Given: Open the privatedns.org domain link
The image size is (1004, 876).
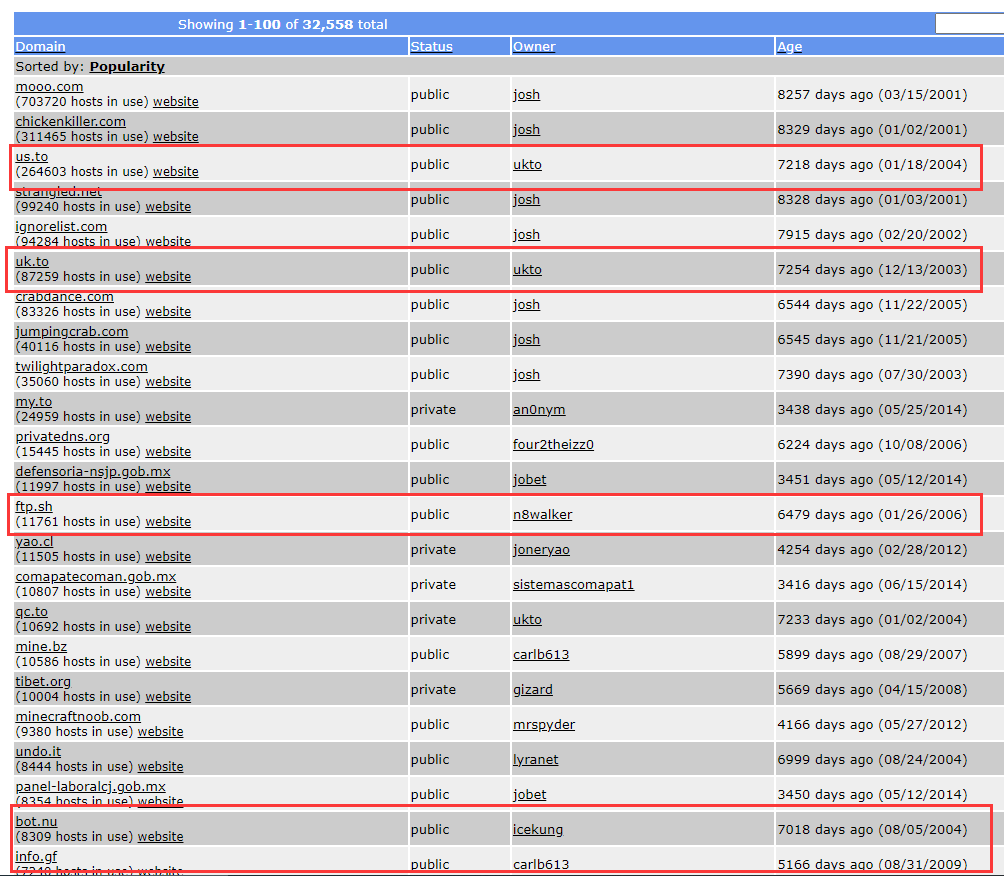Looking at the screenshot, I should pos(62,437).
